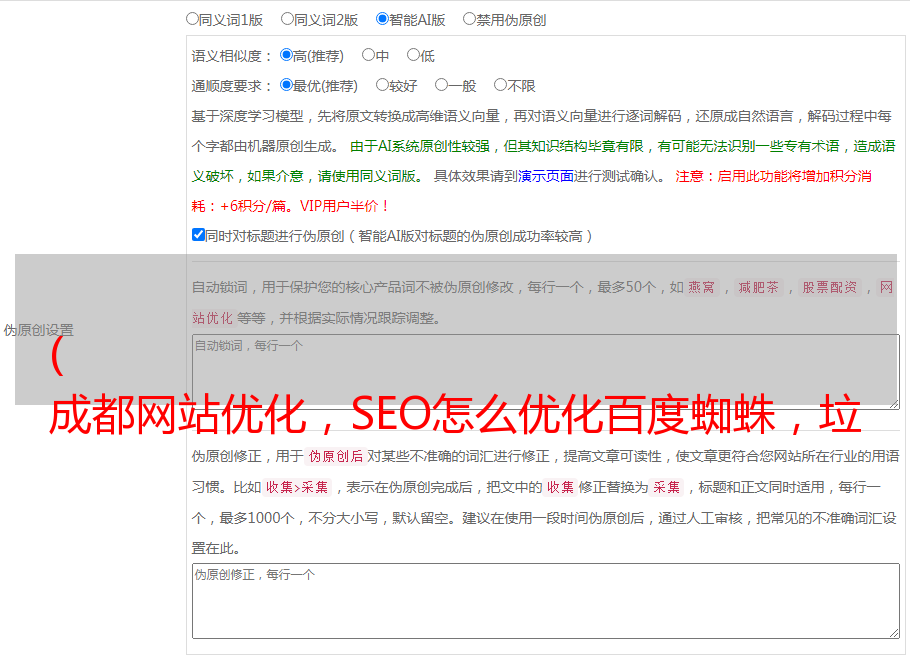Select 禁用伪原创 radio option
Image resolution: width=911 pixels, height=658 pixels.
click(469, 19)
